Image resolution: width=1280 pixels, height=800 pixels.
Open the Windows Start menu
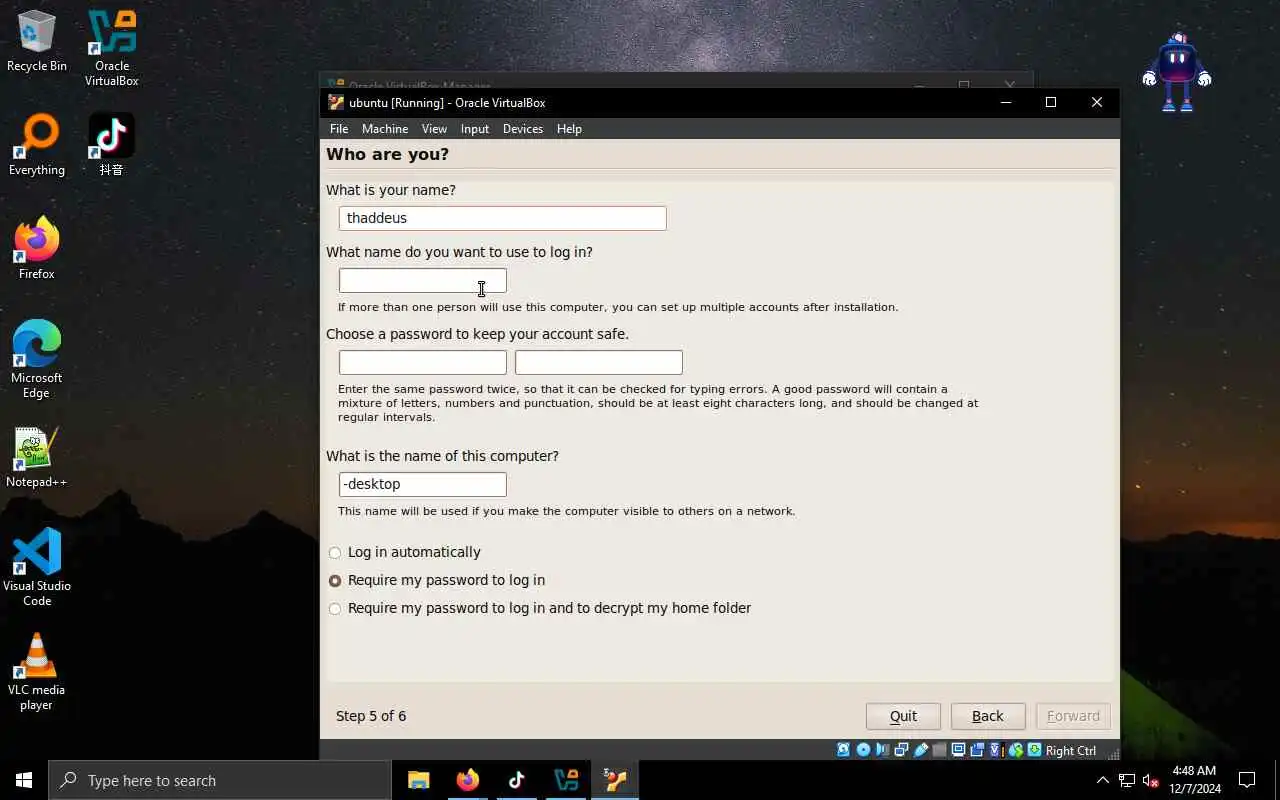24,780
